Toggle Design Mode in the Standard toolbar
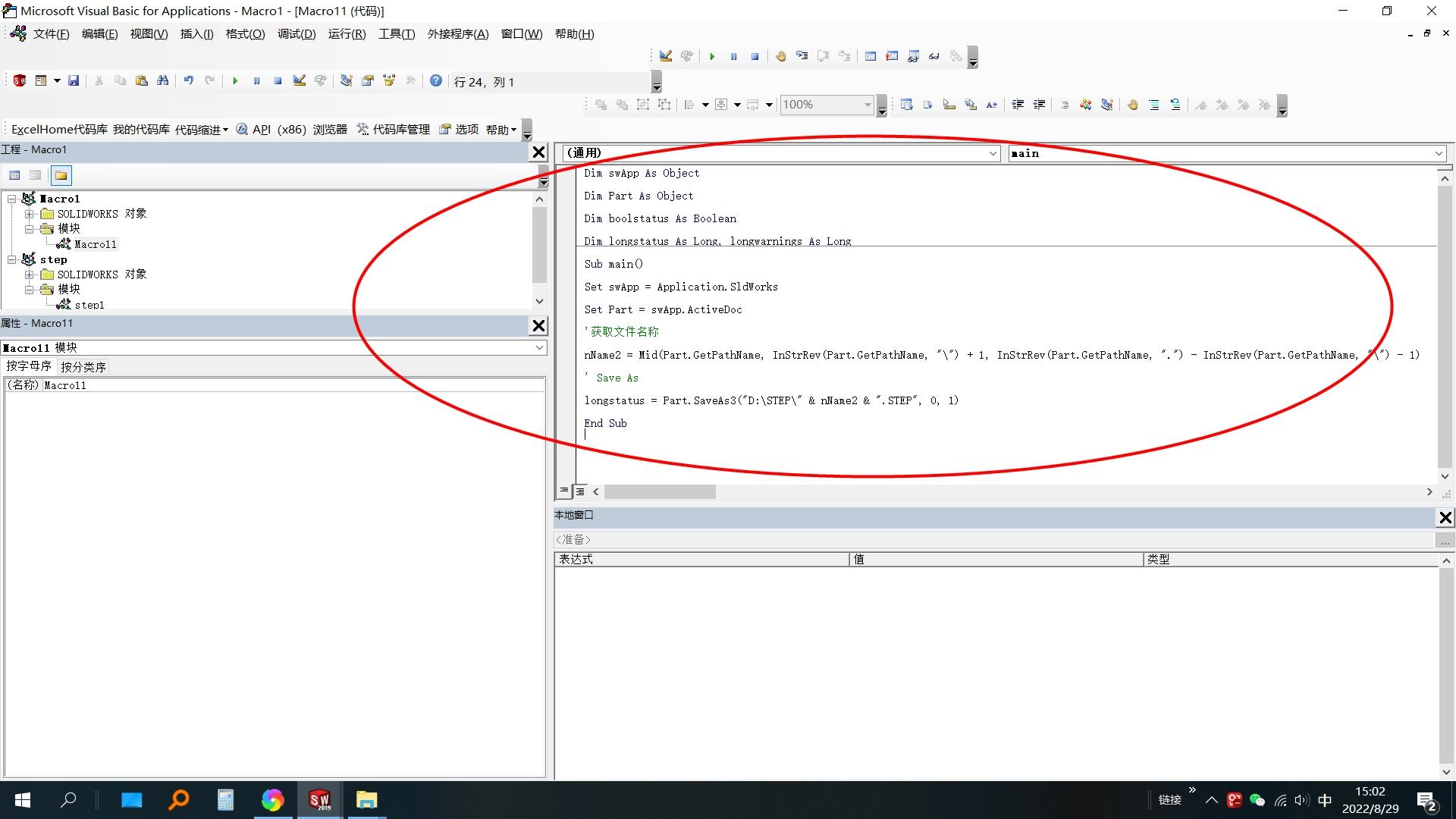 (300, 80)
